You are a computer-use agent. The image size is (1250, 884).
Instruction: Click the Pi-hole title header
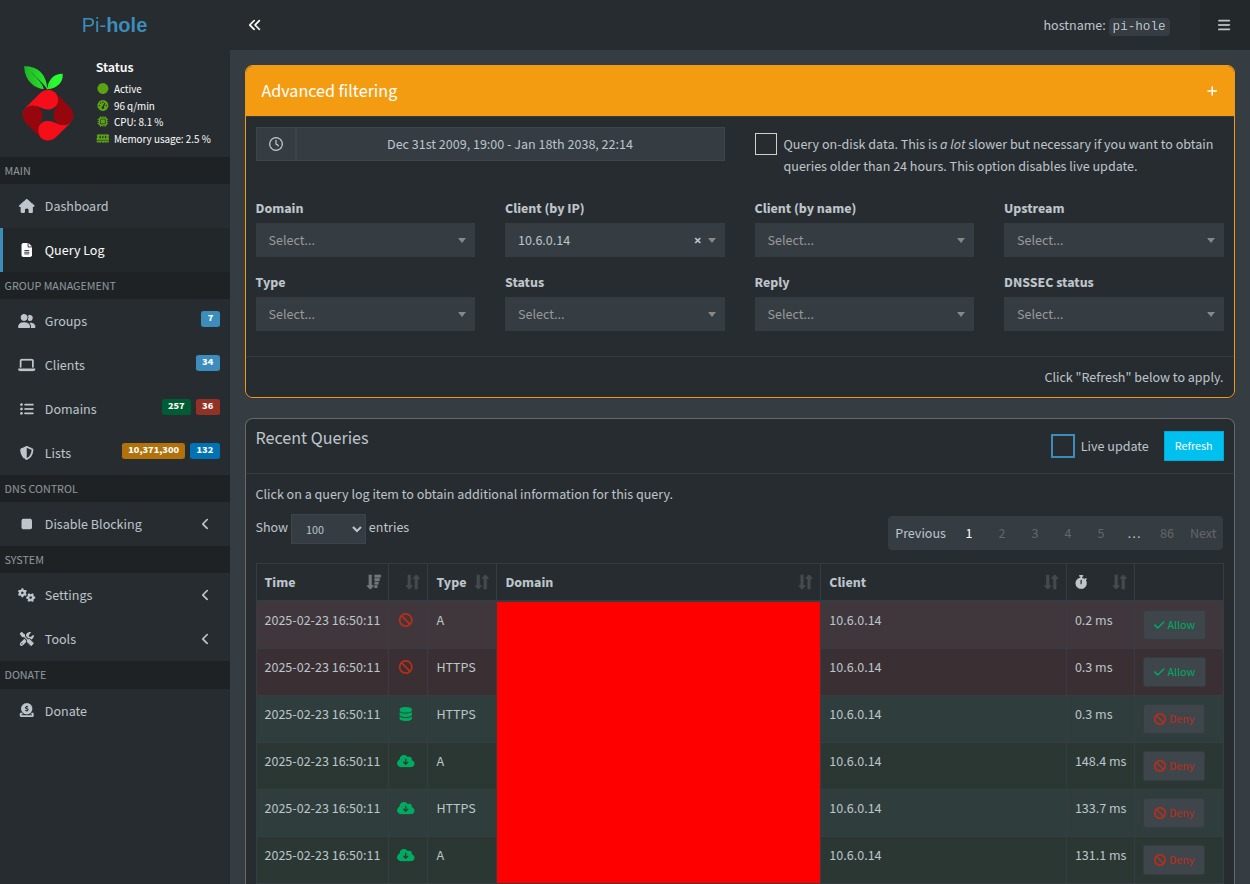tap(115, 25)
